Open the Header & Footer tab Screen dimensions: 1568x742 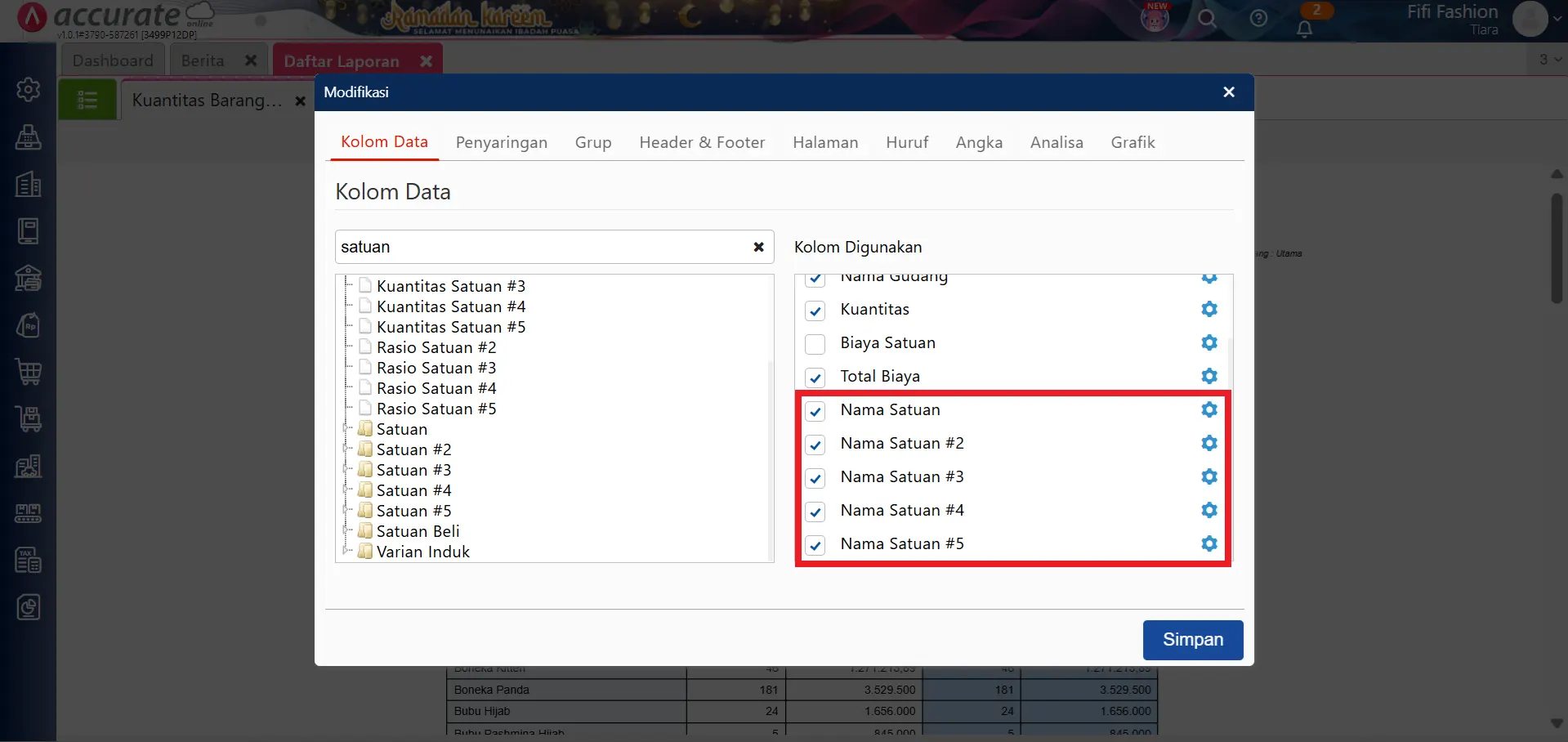click(x=701, y=142)
